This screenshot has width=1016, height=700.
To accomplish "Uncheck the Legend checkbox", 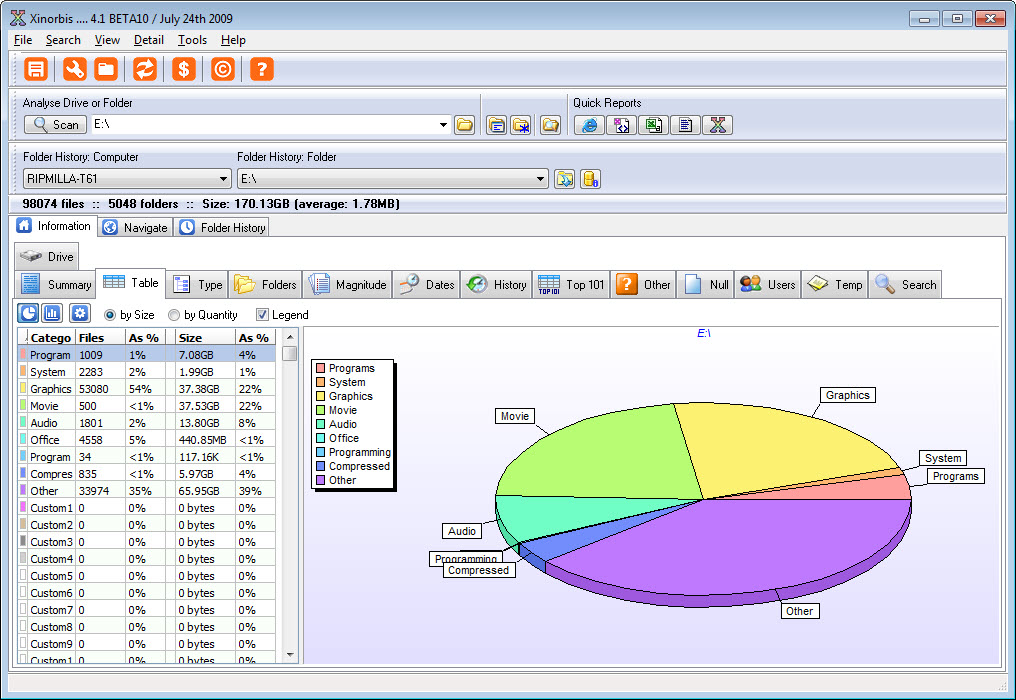I will pyautogui.click(x=263, y=315).
